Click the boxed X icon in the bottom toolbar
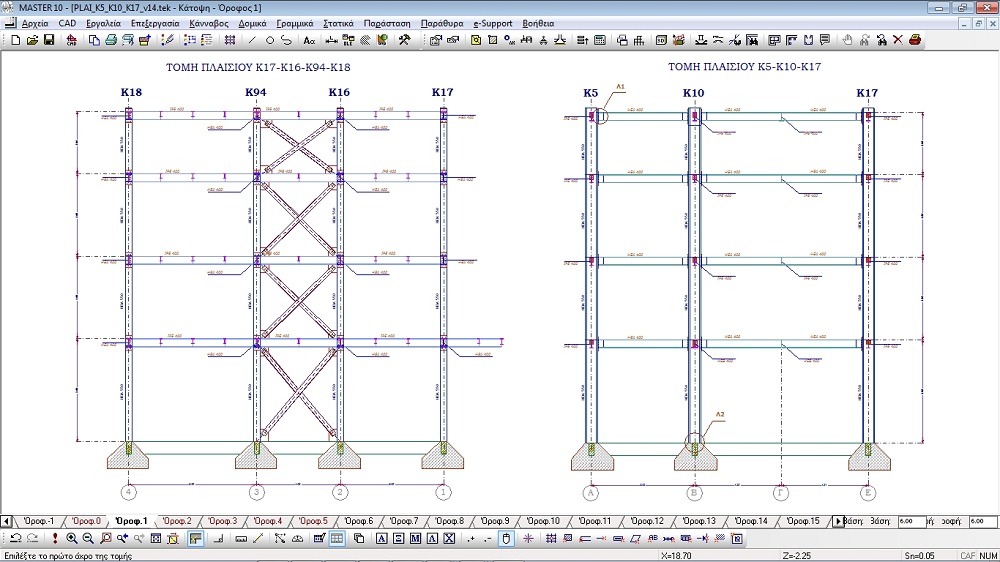Image resolution: width=1000 pixels, height=562 pixels. (450, 538)
